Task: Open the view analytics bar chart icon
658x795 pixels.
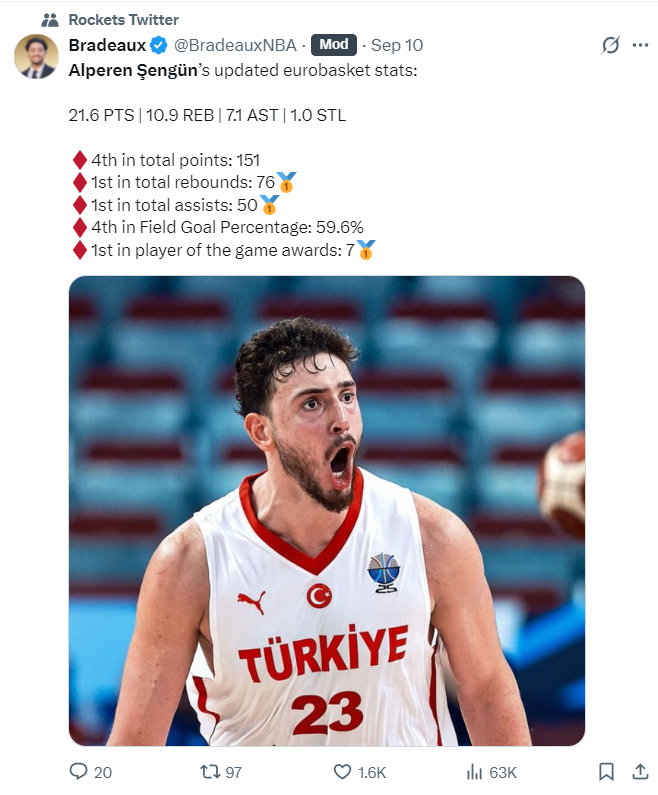Action: (x=474, y=772)
